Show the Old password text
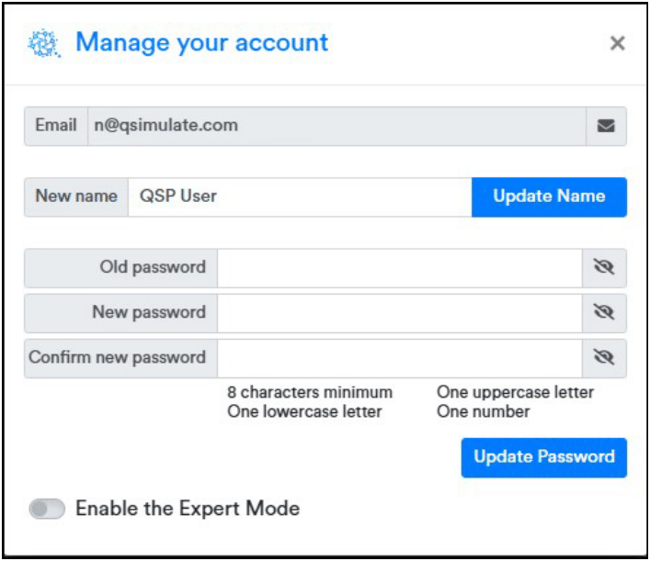The height and width of the screenshot is (561, 650). point(604,268)
